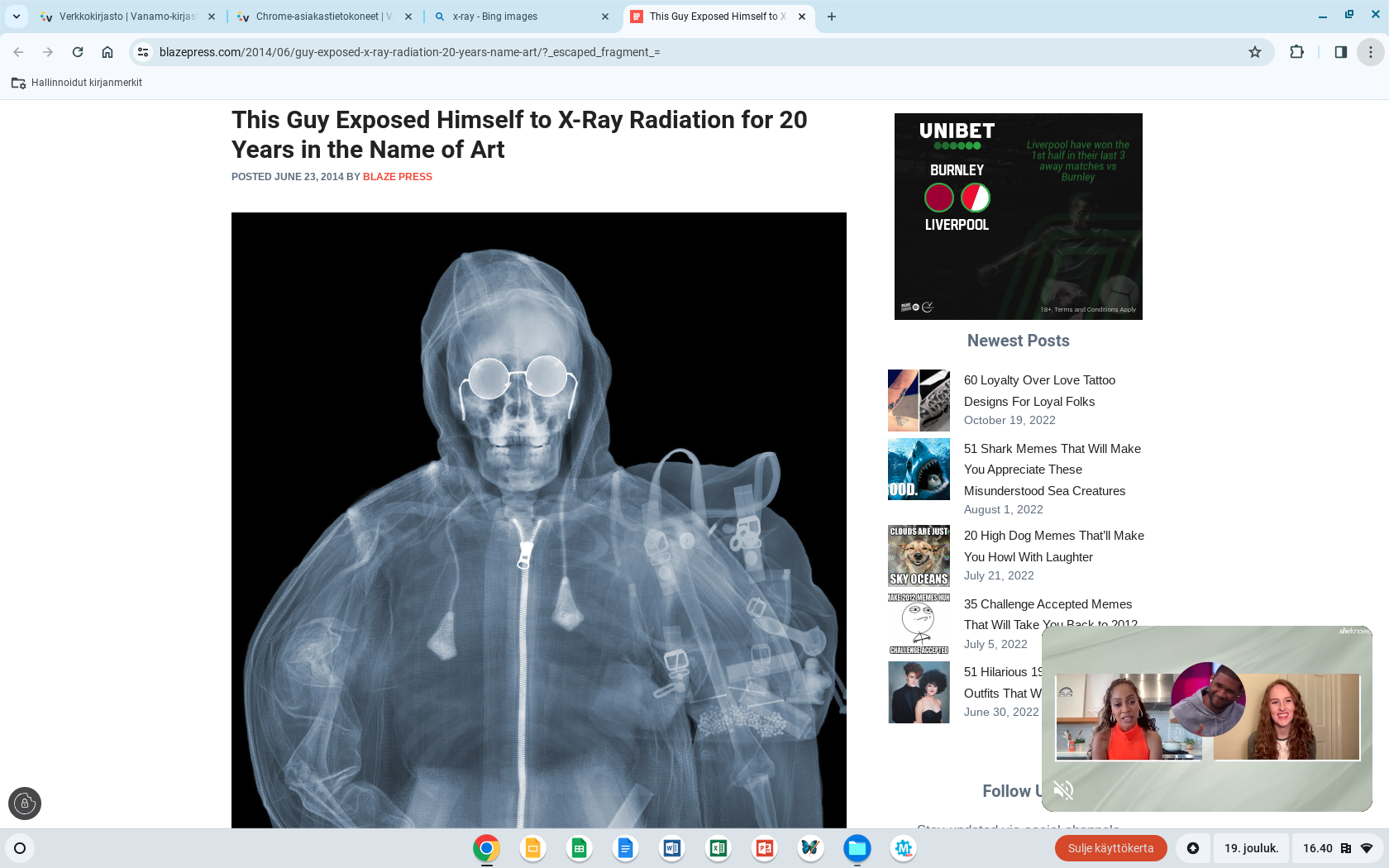The image size is (1389, 868).
Task: Open Microsoft Excel from the shelf
Action: (x=718, y=848)
